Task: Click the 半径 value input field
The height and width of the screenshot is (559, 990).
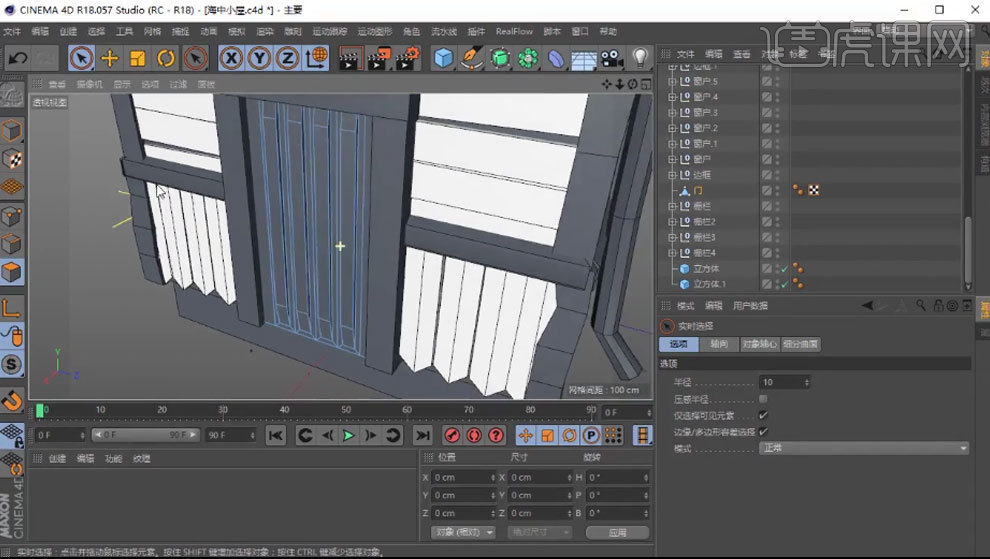Action: tap(781, 382)
